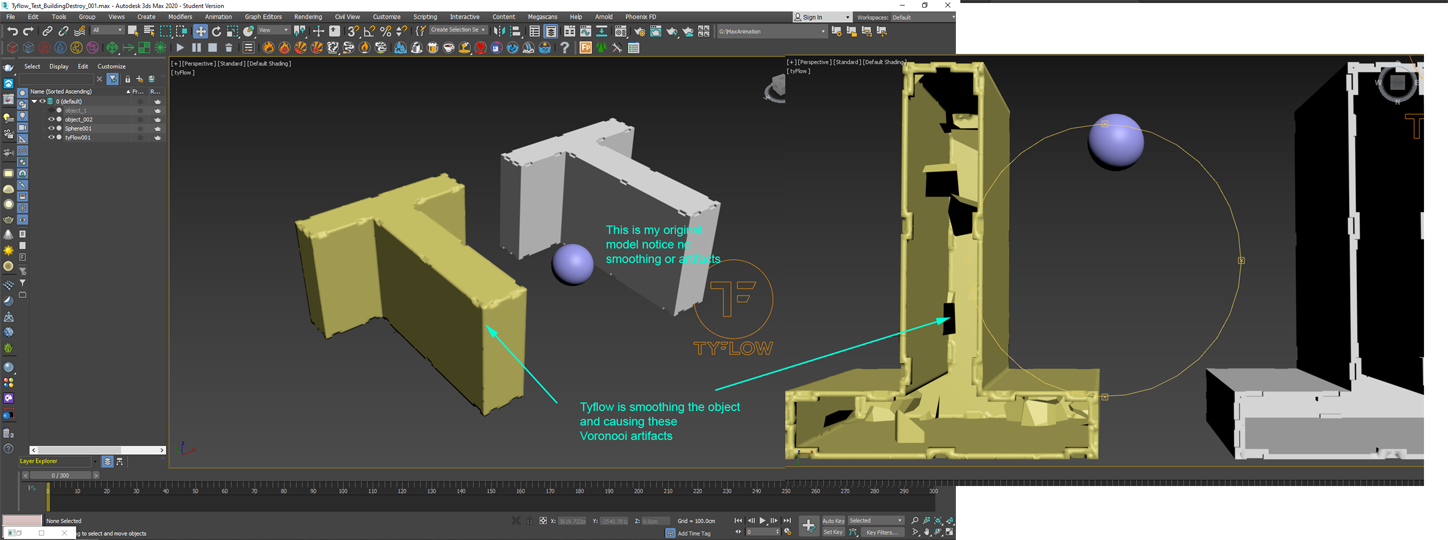This screenshot has height=540, width=1448.
Task: Open the Create Selection Set dropdown
Action: coord(457,31)
